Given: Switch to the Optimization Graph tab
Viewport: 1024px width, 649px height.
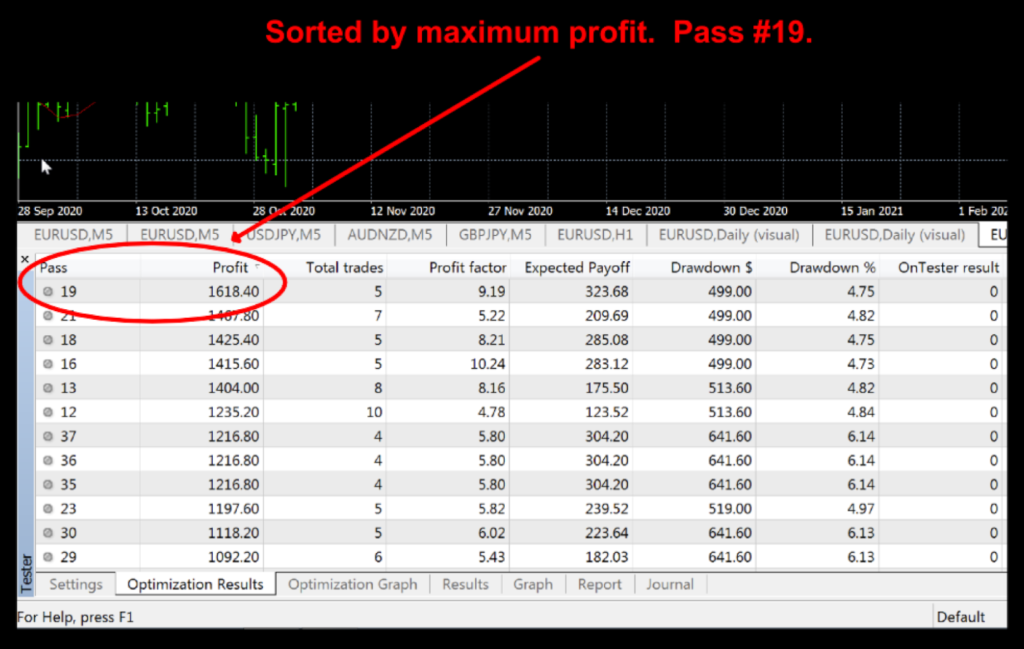Looking at the screenshot, I should coord(352,584).
